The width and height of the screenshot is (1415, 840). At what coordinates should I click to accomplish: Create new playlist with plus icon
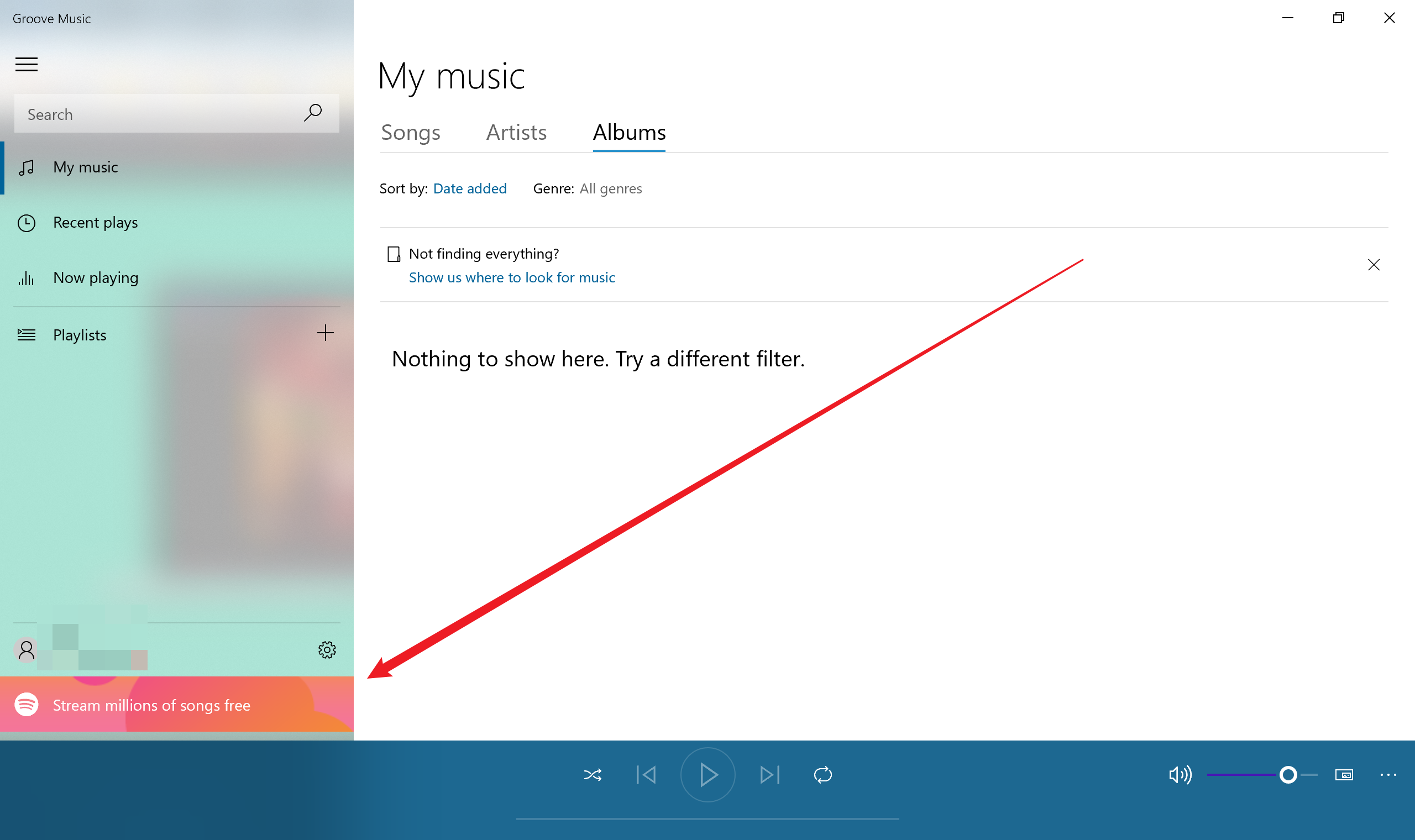click(x=325, y=333)
